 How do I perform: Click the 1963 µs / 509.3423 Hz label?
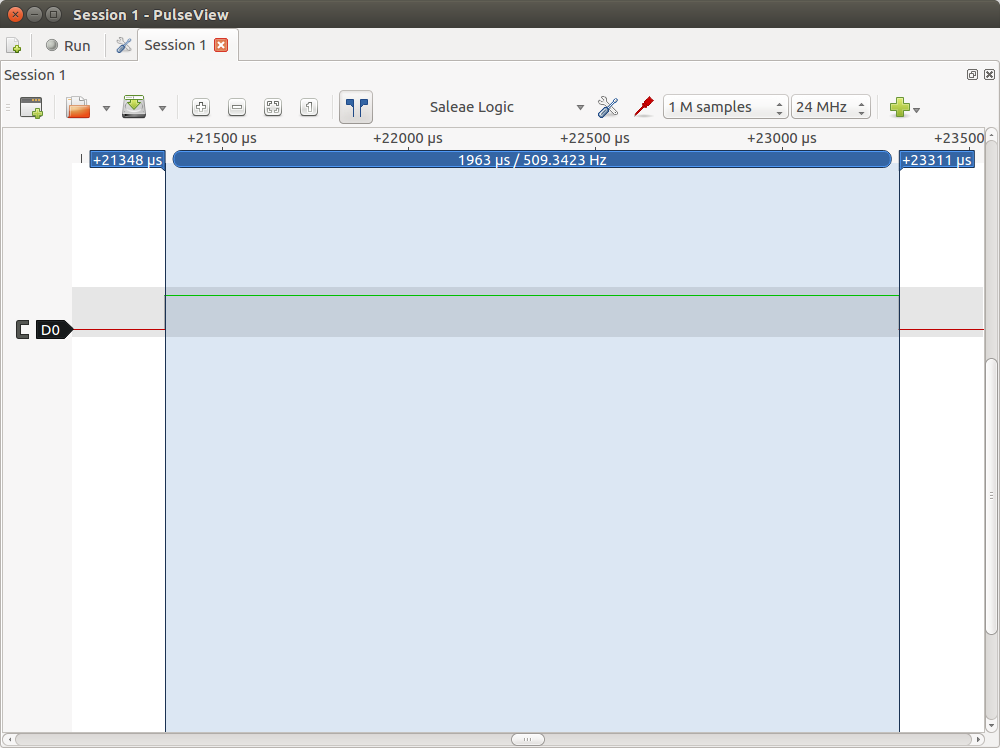pyautogui.click(x=532, y=159)
